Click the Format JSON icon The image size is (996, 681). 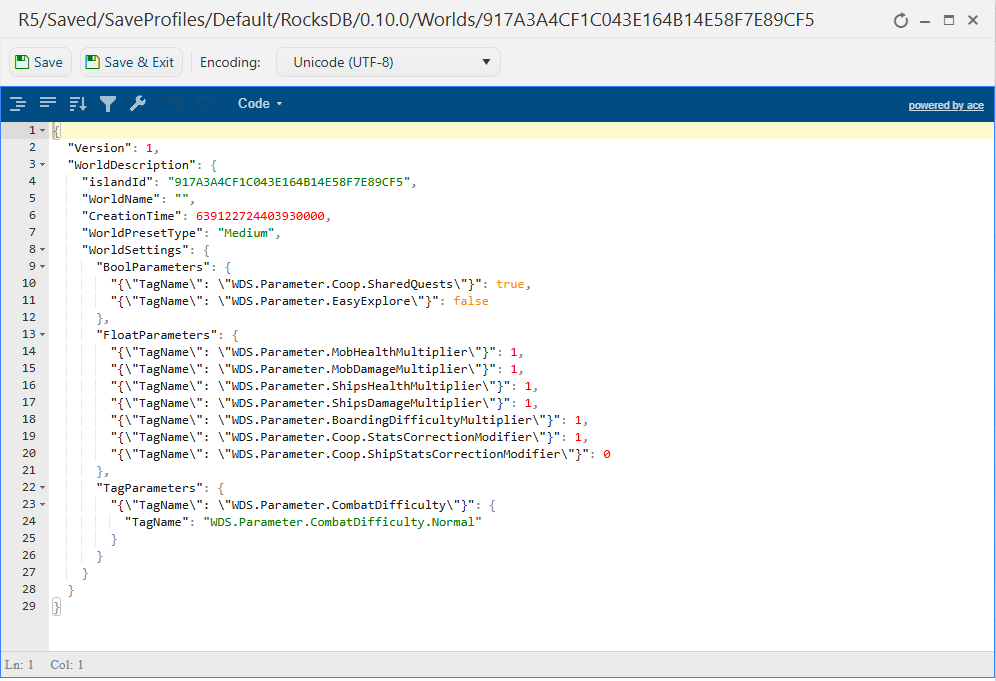pos(18,103)
